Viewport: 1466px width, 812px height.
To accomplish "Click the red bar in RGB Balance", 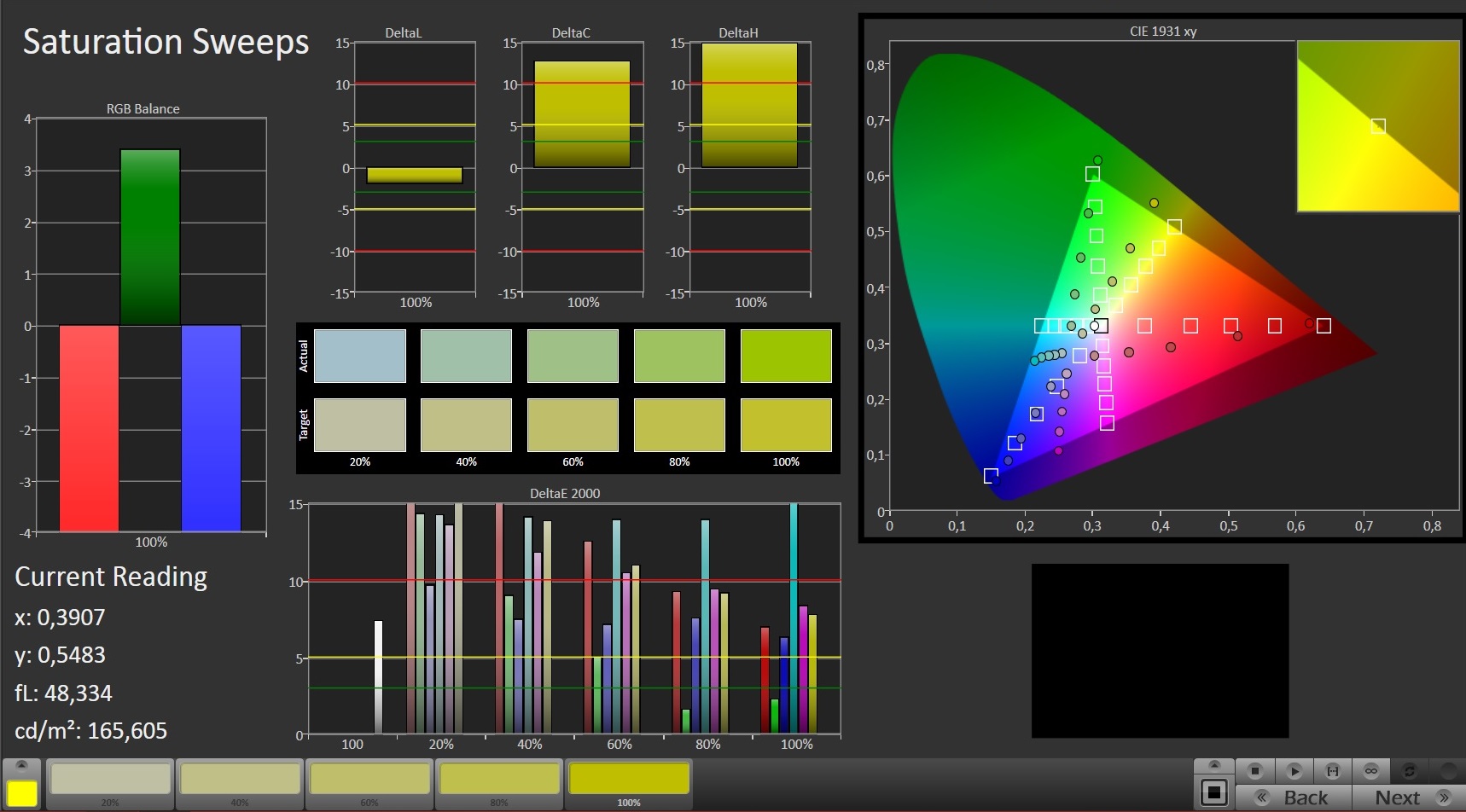I will pyautogui.click(x=89, y=428).
